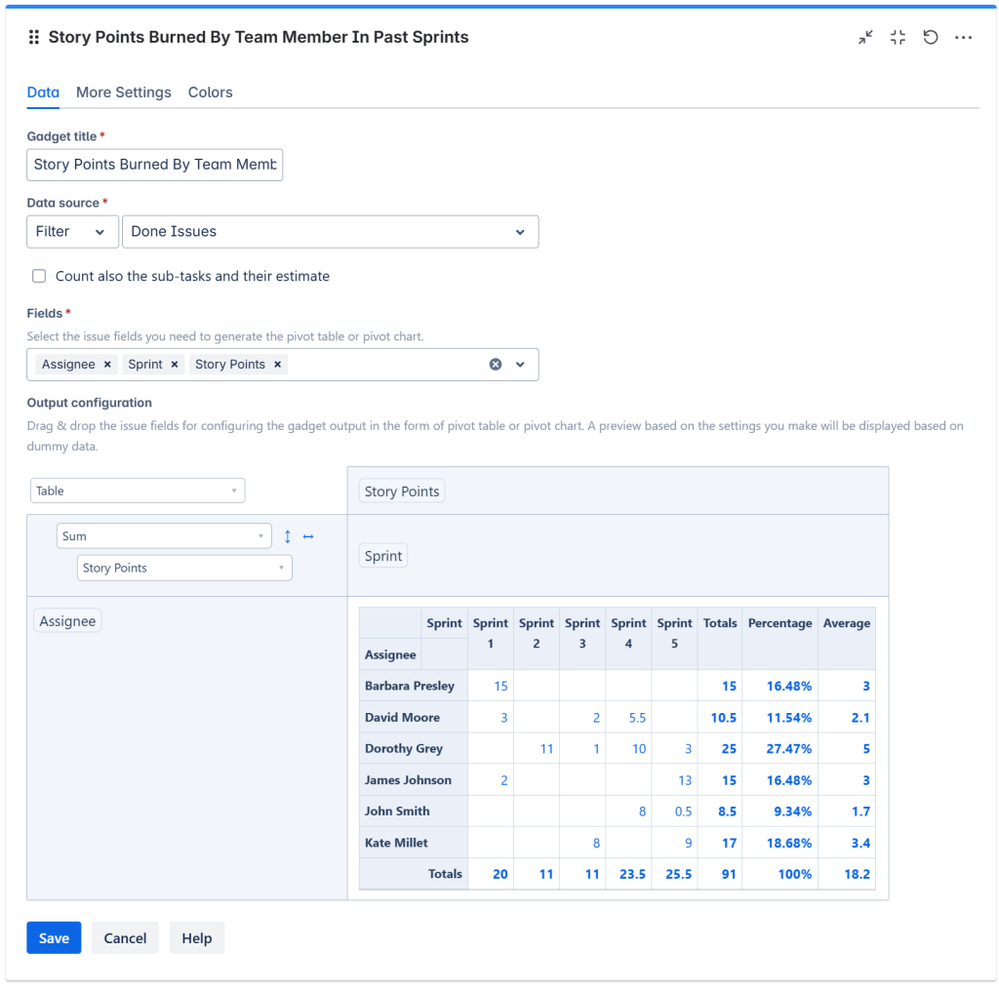This screenshot has height=984, width=999.
Task: Click John Smith's percentage 9.34%
Action: click(793, 811)
